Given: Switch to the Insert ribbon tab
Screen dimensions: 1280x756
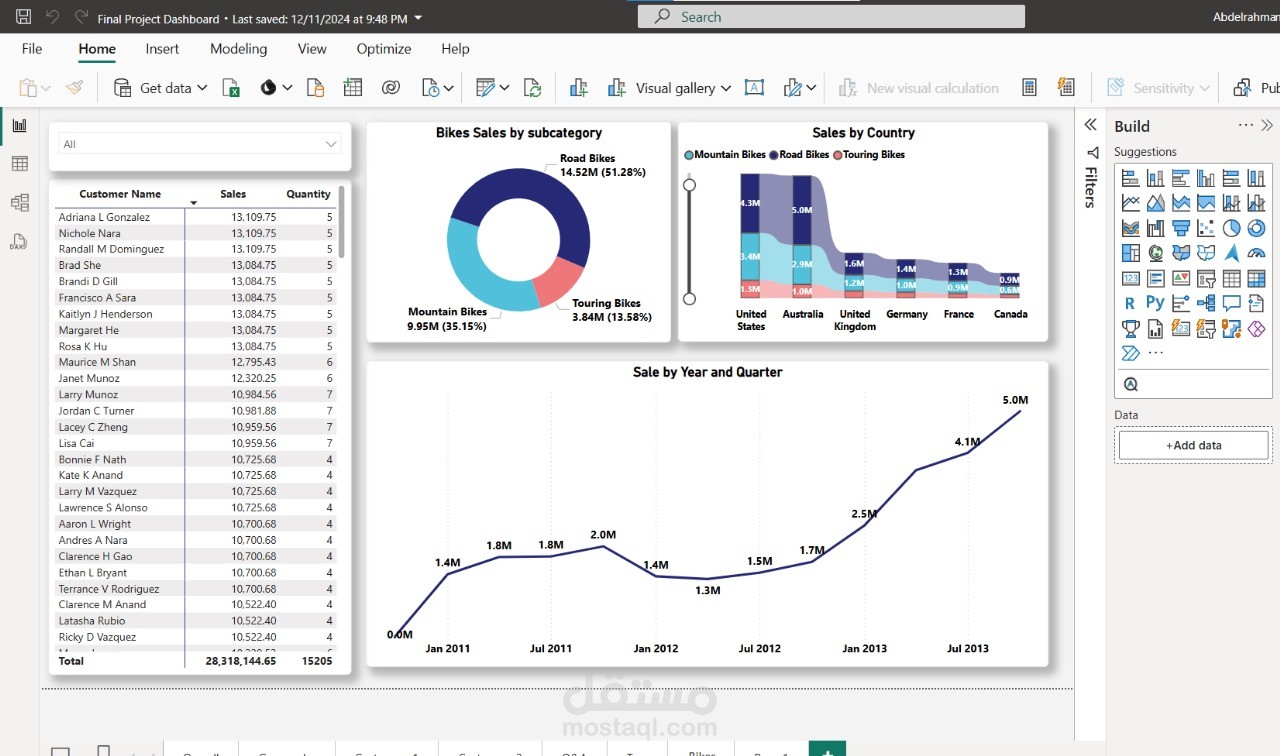Looking at the screenshot, I should pos(162,48).
